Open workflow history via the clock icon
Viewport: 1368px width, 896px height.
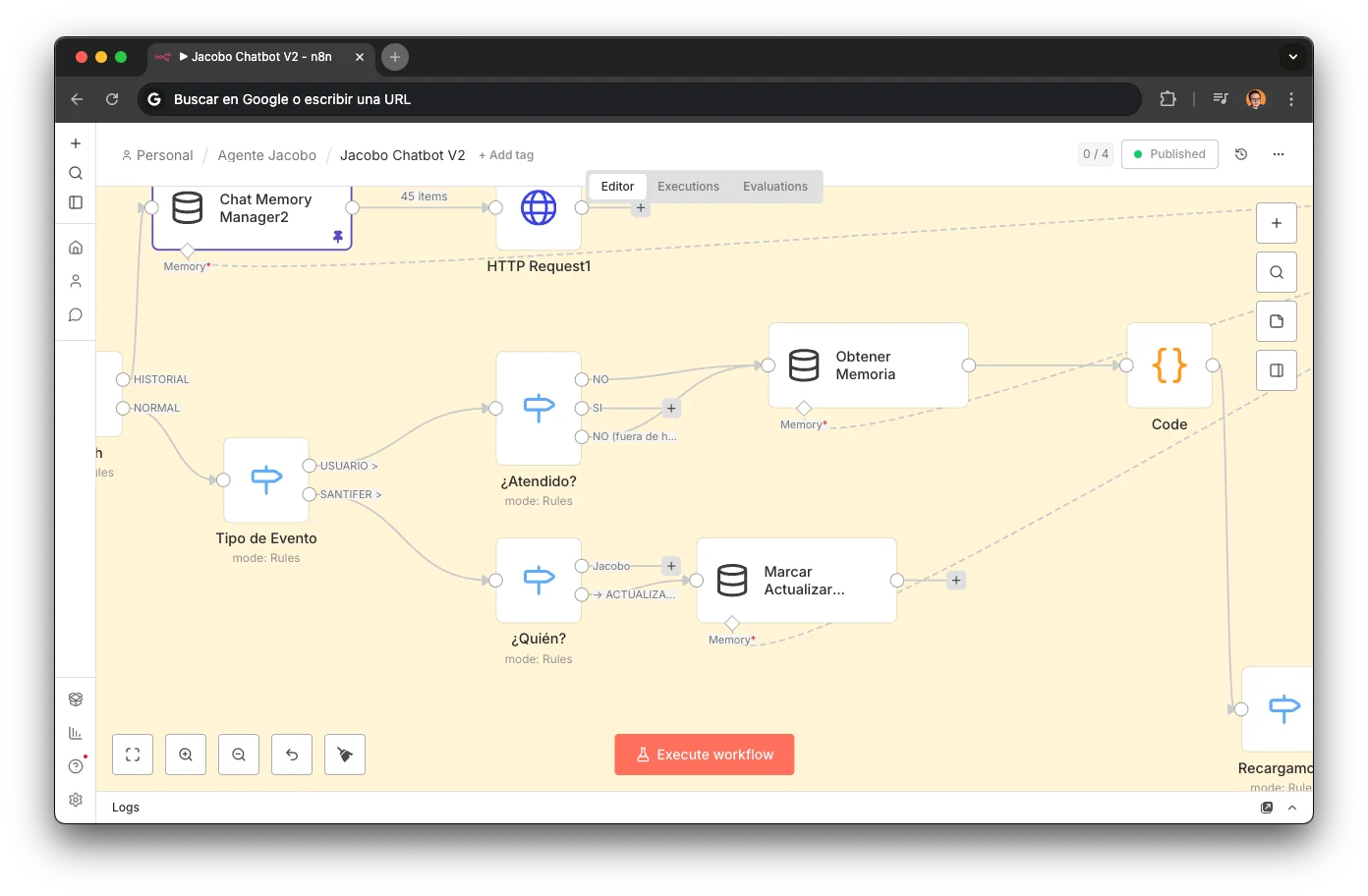(x=1240, y=154)
